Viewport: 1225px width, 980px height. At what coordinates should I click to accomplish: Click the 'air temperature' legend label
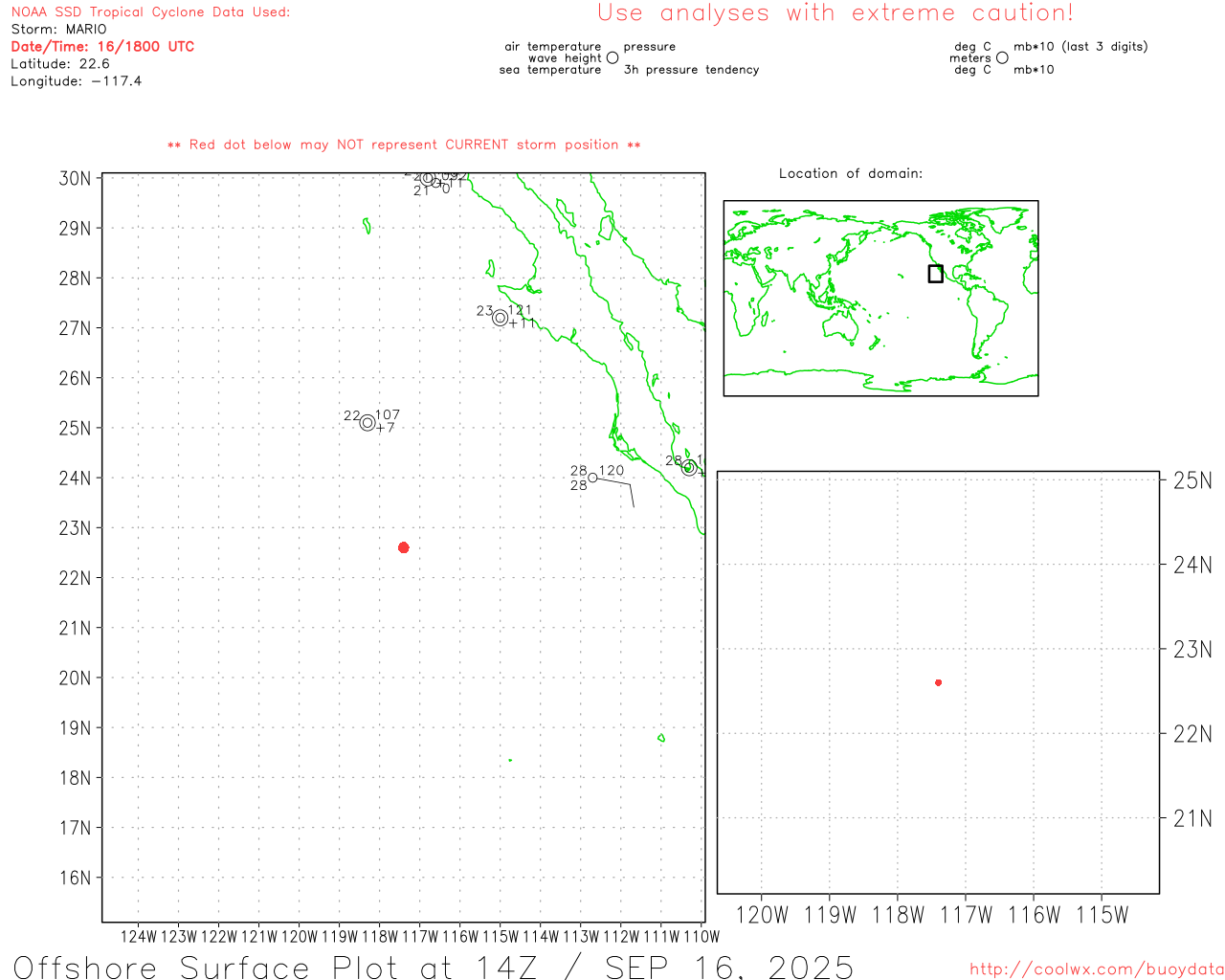tap(553, 47)
